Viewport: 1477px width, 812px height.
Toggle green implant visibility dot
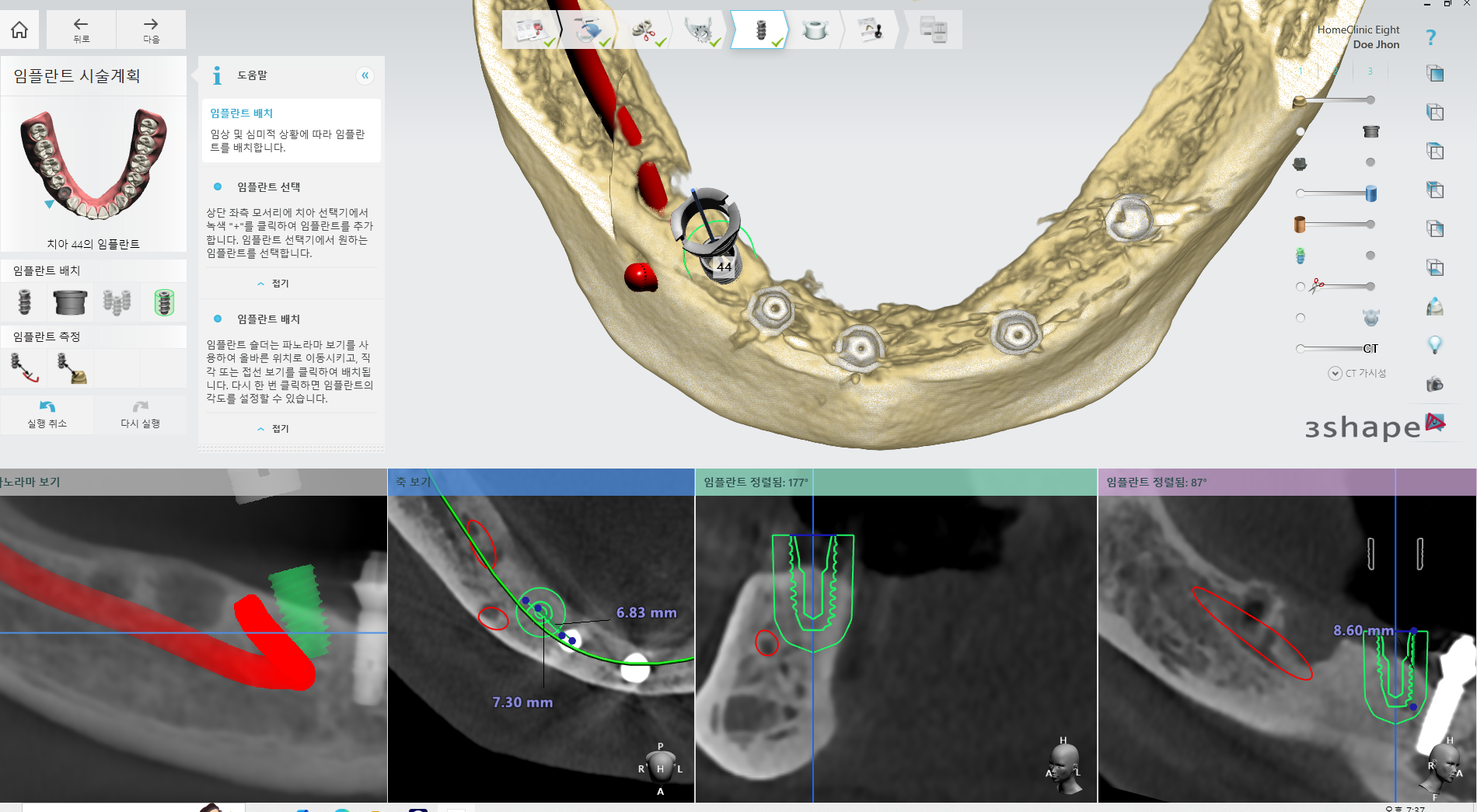[x=1371, y=256]
